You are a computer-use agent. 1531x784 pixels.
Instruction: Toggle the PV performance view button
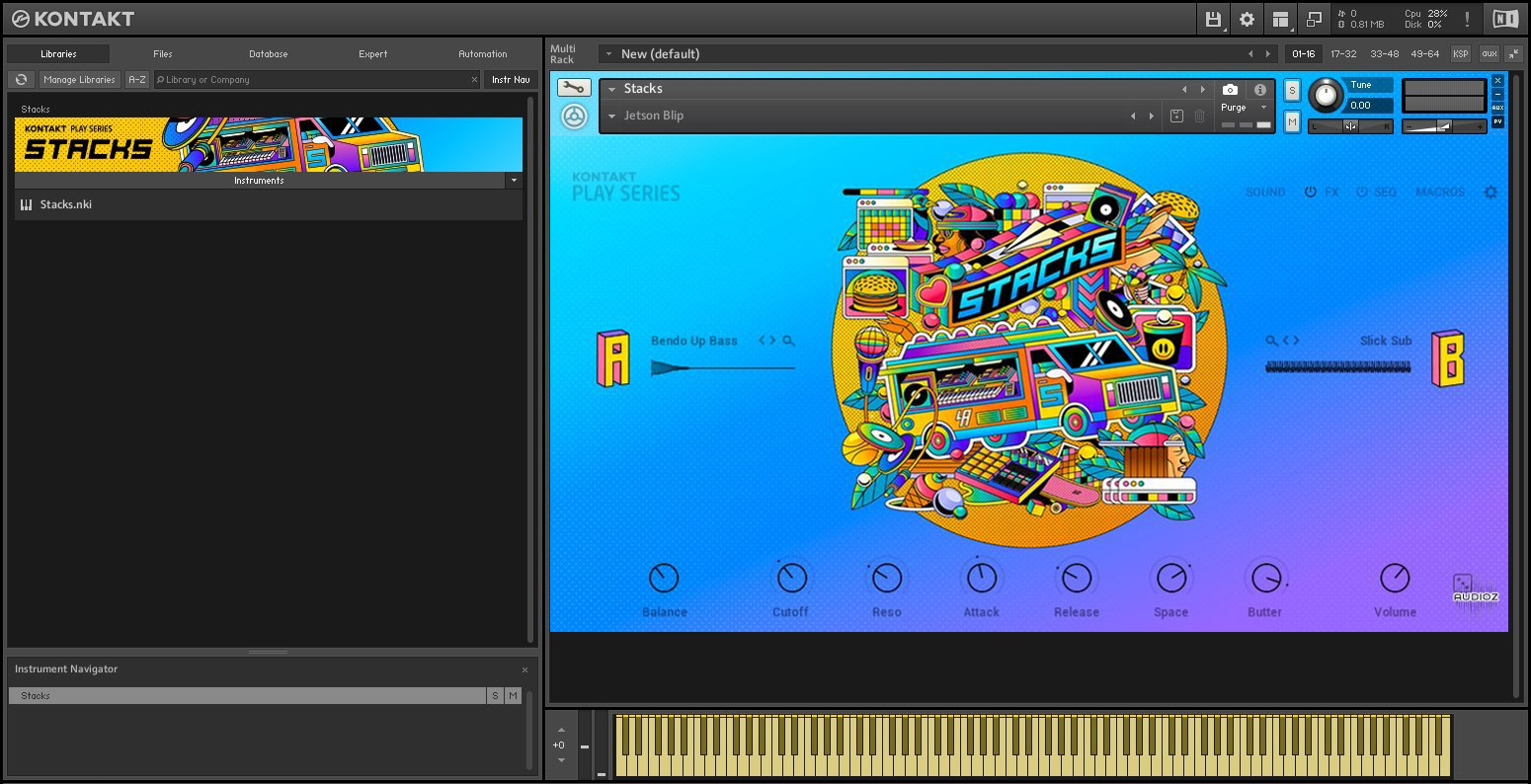pyautogui.click(x=1498, y=121)
